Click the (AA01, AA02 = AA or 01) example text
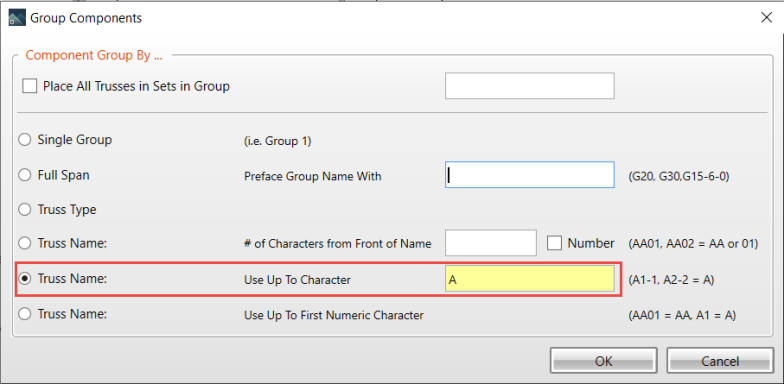The height and width of the screenshot is (384, 784). tap(694, 244)
